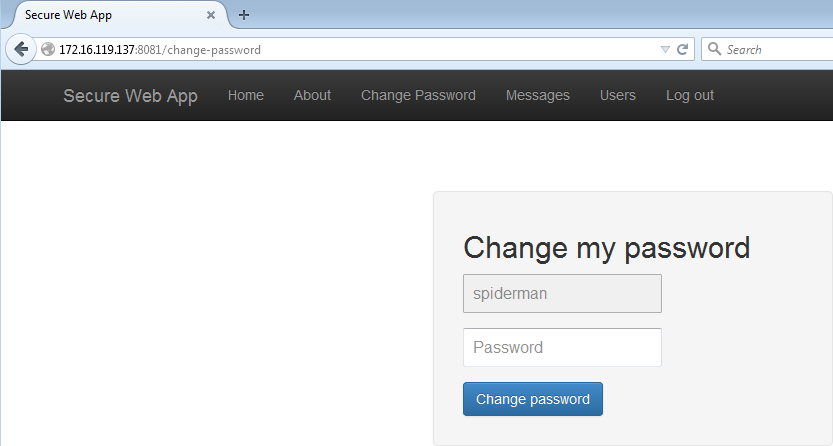
Task: Click the address bar showing change-password URL
Action: coord(351,49)
